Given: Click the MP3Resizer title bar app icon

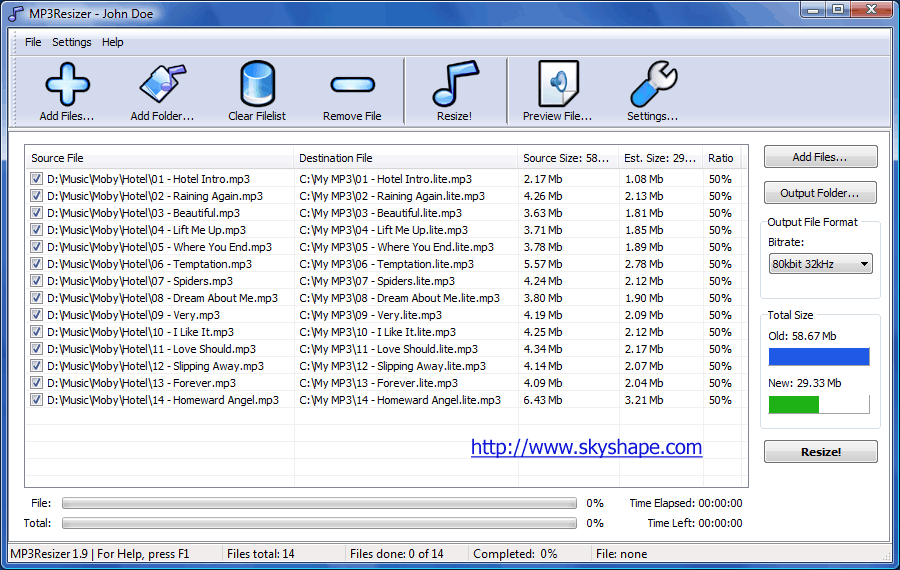Looking at the screenshot, I should coord(16,14).
